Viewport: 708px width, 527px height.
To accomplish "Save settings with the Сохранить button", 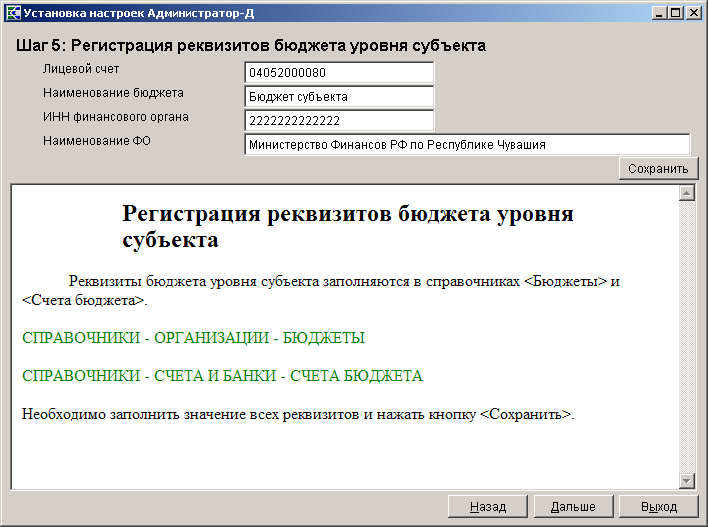I will 658,168.
